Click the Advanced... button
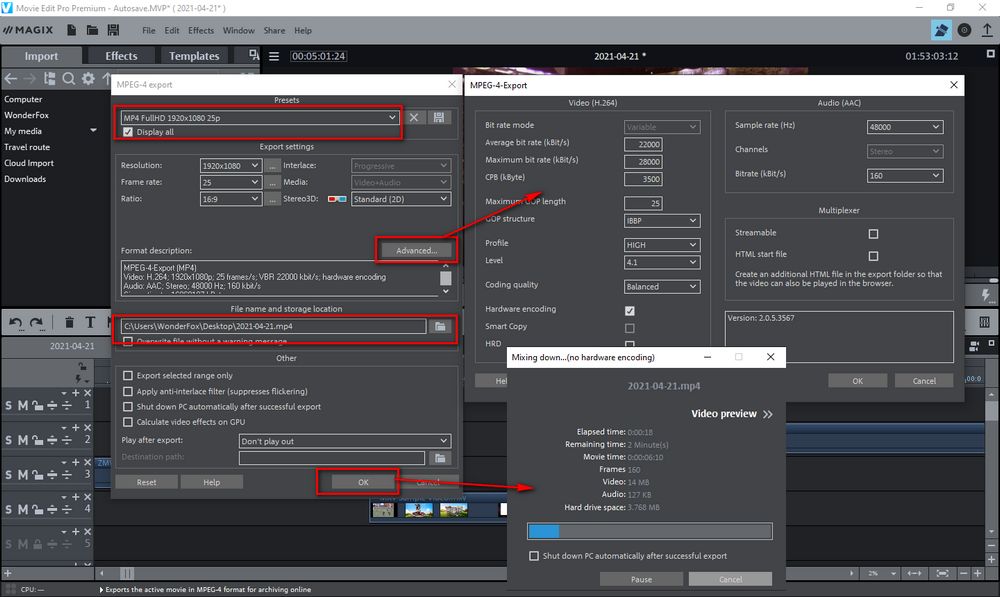 click(416, 250)
